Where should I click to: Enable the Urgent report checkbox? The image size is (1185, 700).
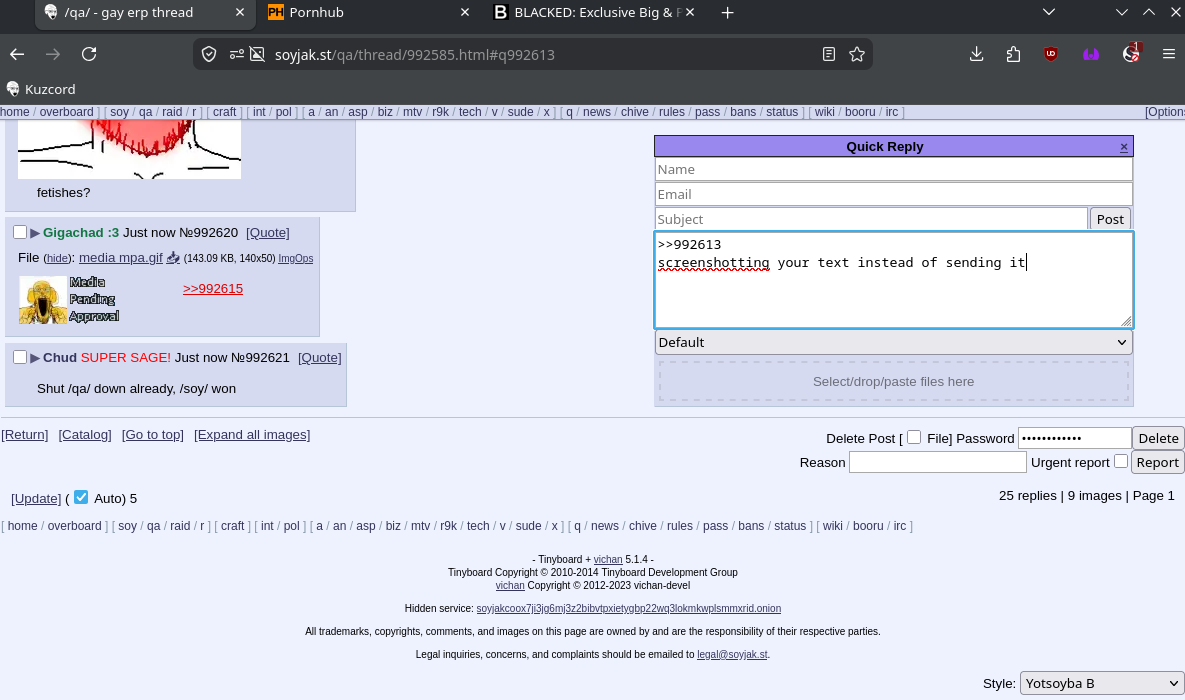tap(1121, 461)
